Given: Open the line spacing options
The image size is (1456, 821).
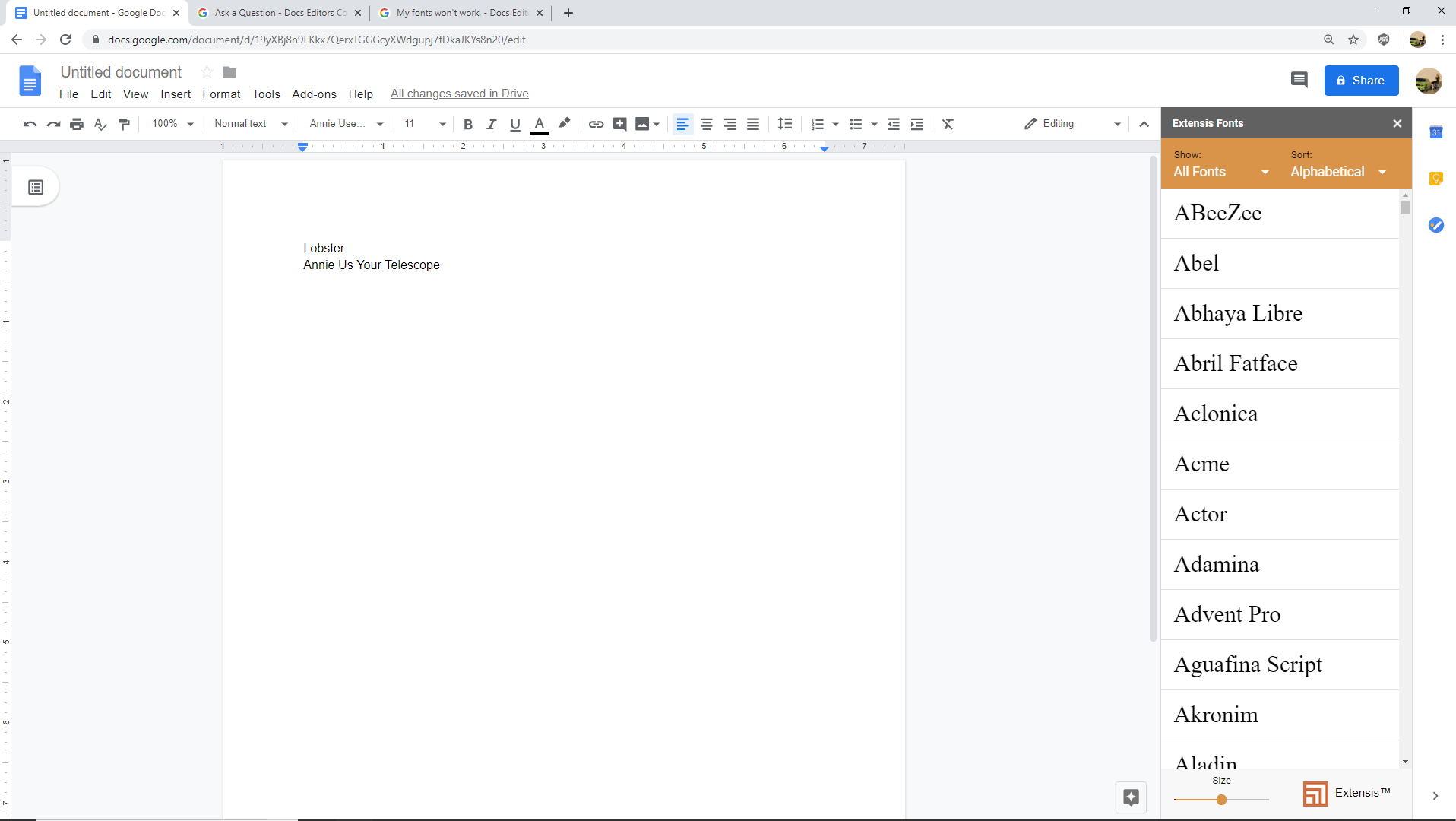Looking at the screenshot, I should coord(785,124).
